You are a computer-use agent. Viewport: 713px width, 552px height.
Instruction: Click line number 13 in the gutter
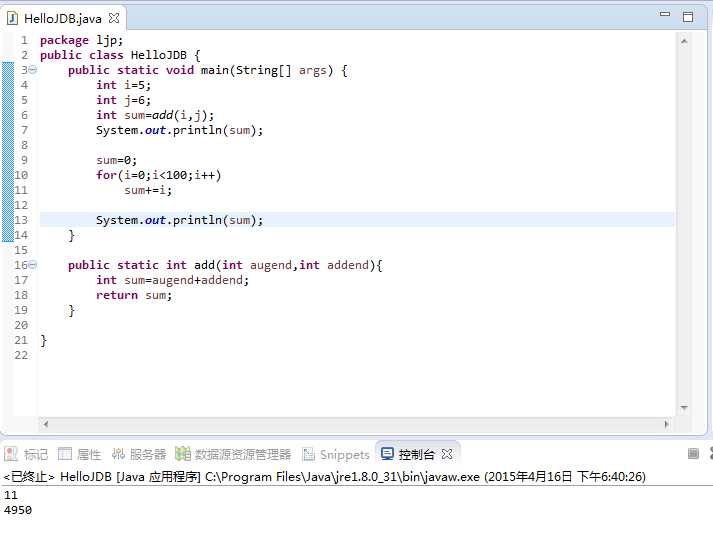point(21,220)
